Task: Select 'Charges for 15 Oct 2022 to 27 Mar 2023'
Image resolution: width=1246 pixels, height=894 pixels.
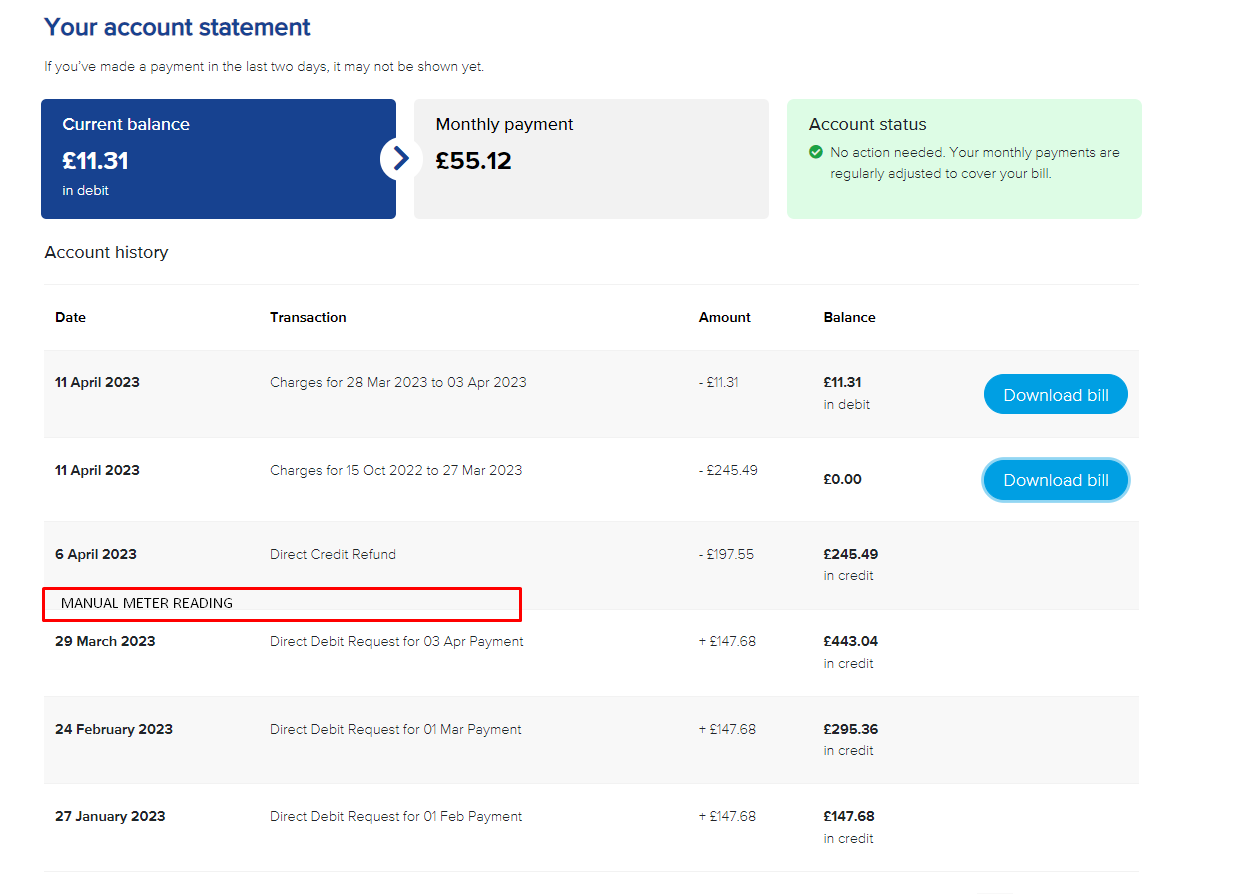Action: (396, 470)
